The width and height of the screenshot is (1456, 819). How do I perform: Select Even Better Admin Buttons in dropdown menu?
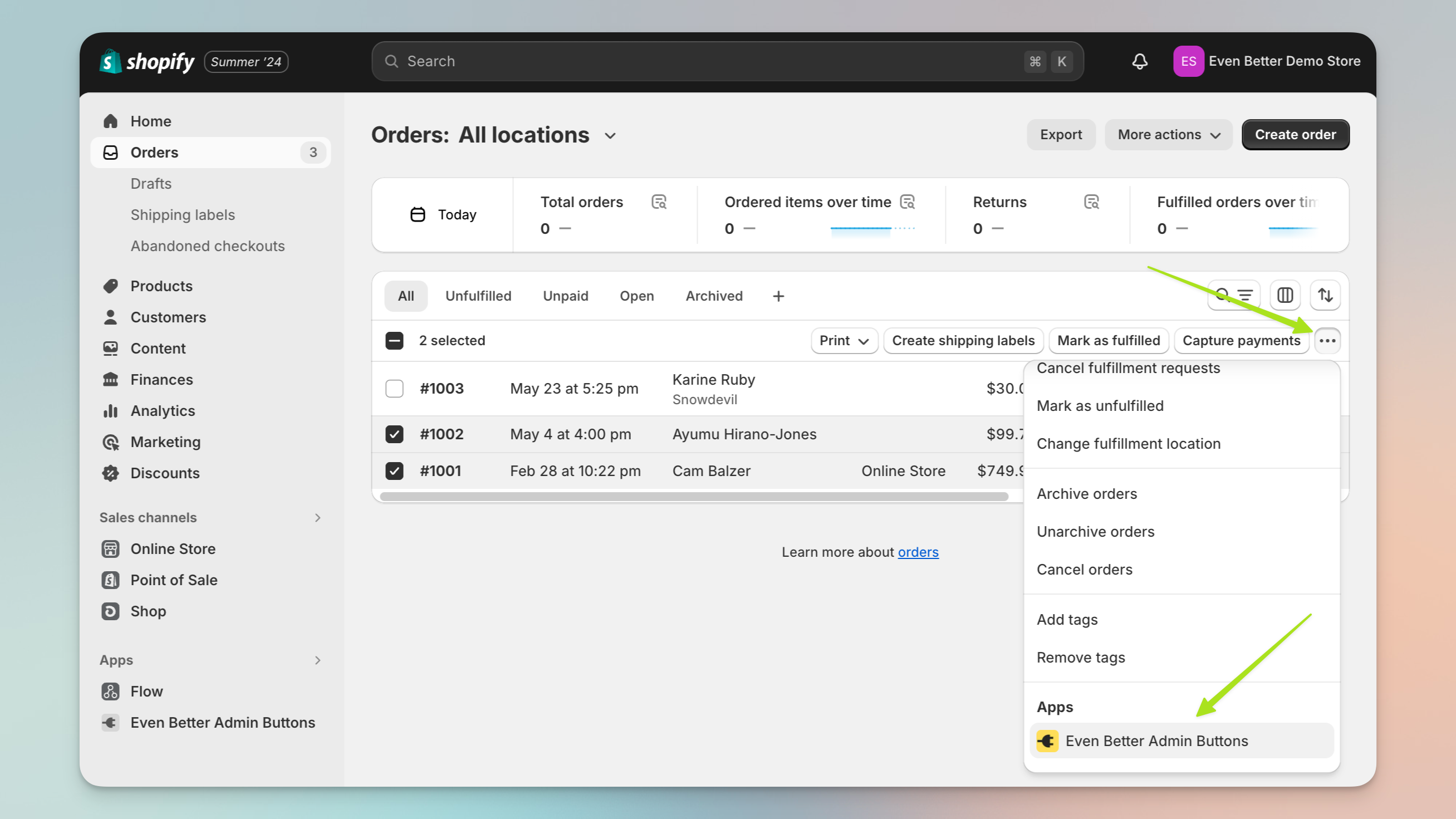1182,740
